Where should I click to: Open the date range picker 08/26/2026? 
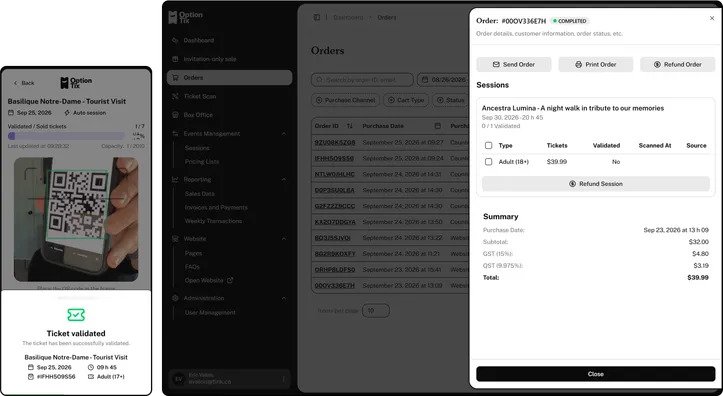[443, 80]
